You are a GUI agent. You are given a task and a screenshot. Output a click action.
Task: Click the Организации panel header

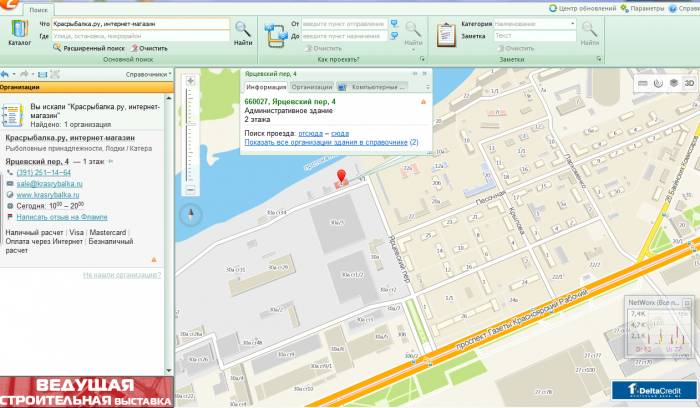86,87
